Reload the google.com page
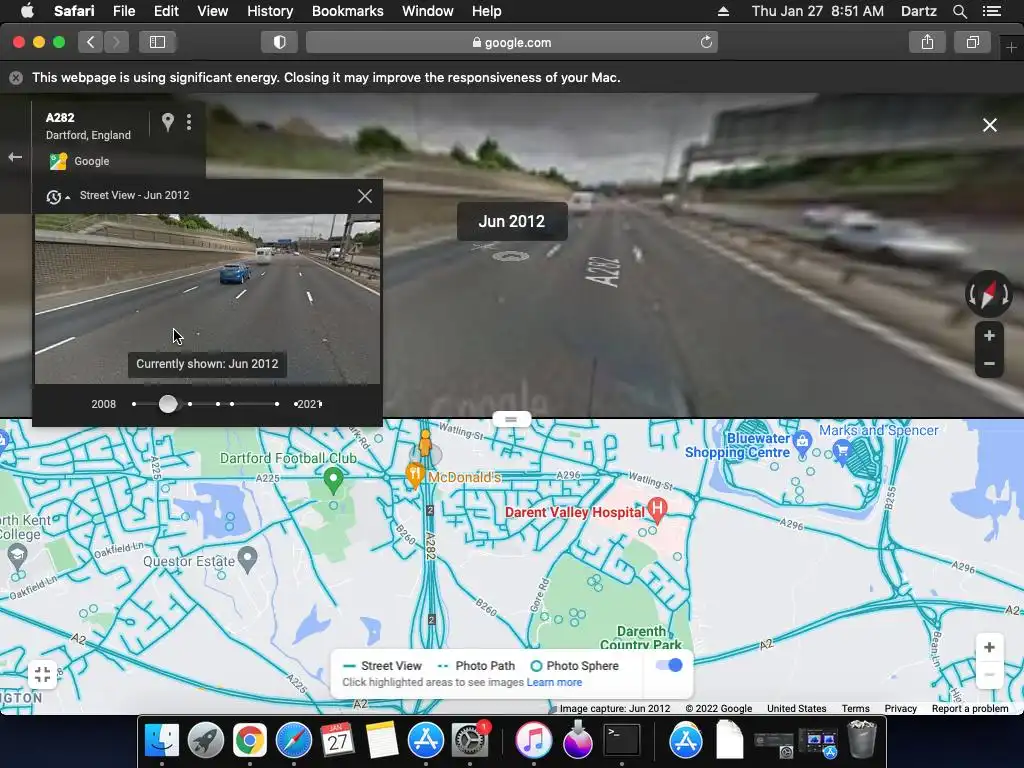Viewport: 1024px width, 768px height. point(706,42)
